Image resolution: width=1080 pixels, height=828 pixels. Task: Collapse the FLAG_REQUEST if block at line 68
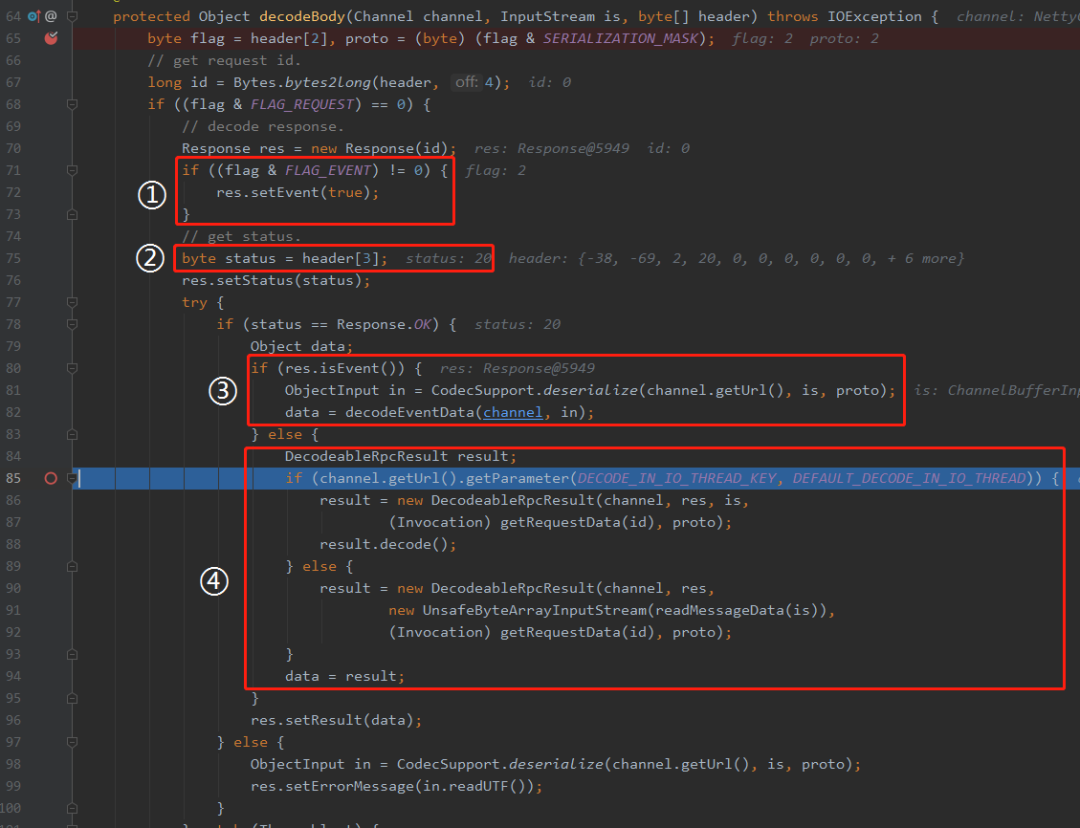coord(72,104)
